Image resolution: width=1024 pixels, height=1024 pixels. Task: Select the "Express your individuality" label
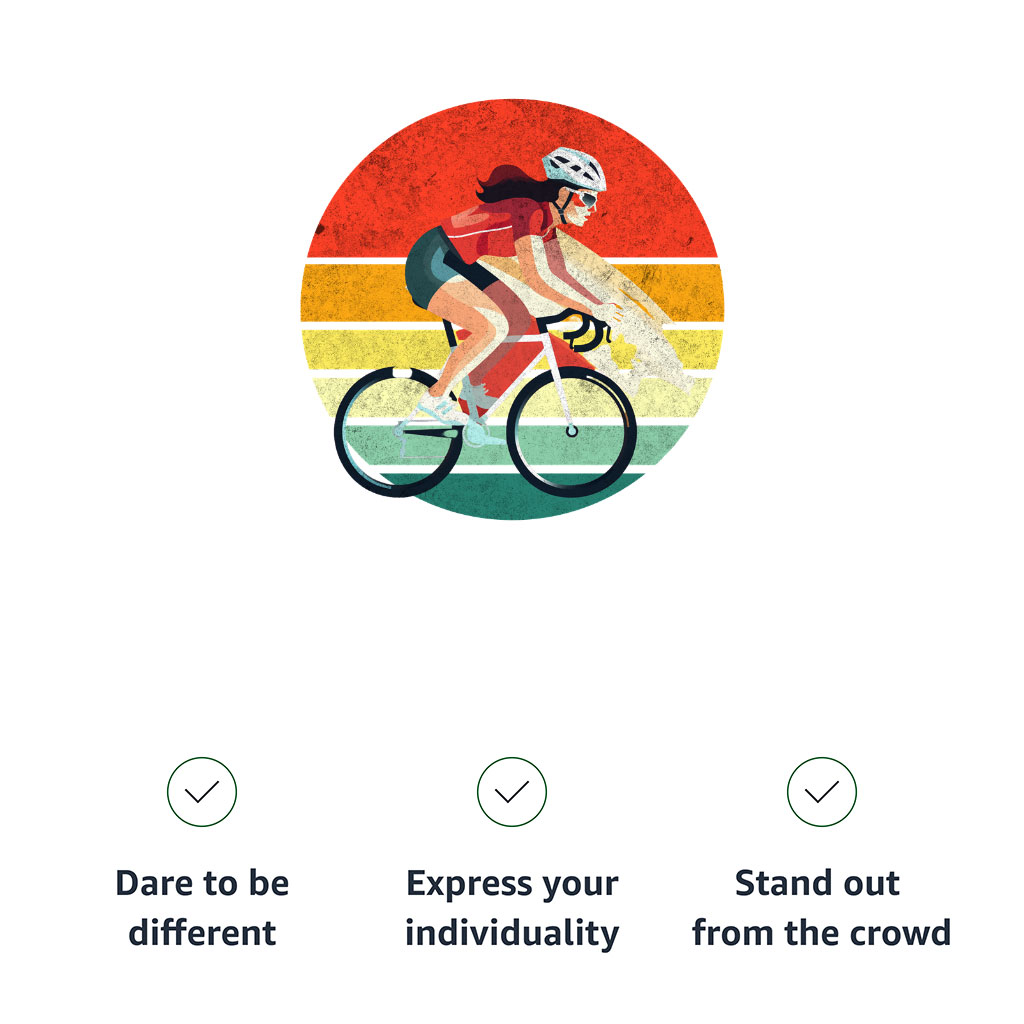pos(512,908)
